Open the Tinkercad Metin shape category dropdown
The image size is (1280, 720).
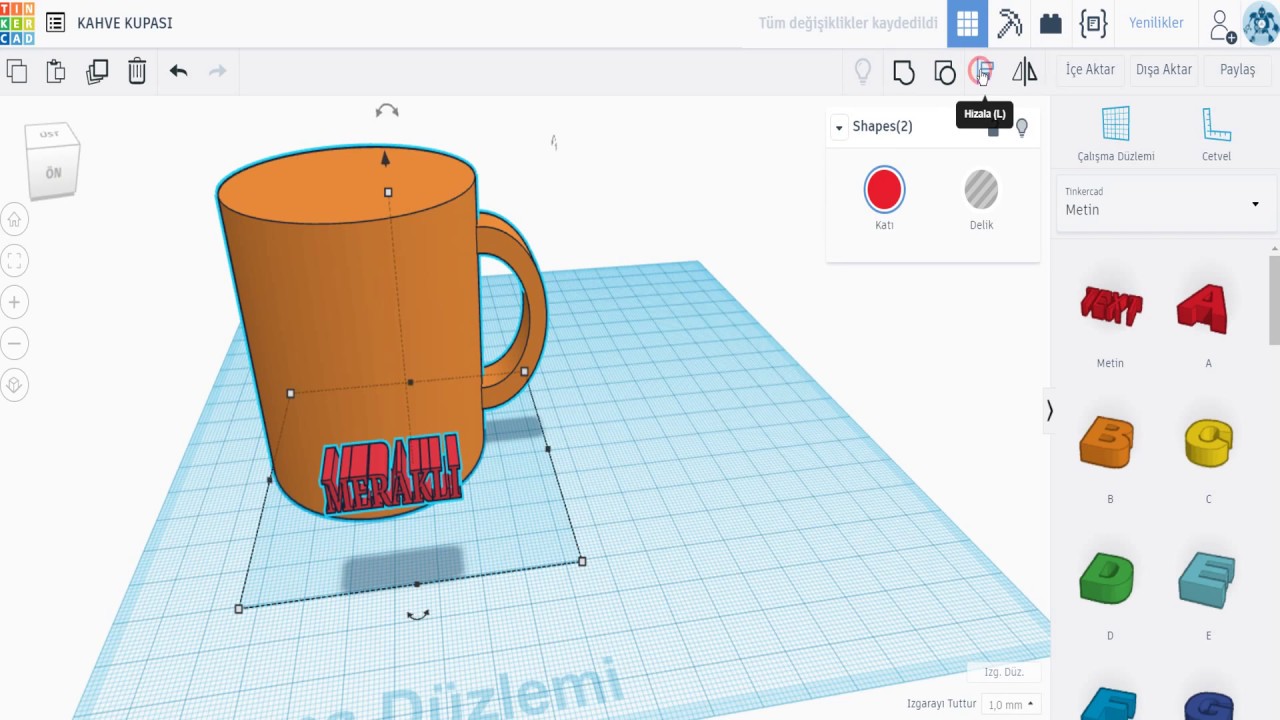[x=1166, y=203]
